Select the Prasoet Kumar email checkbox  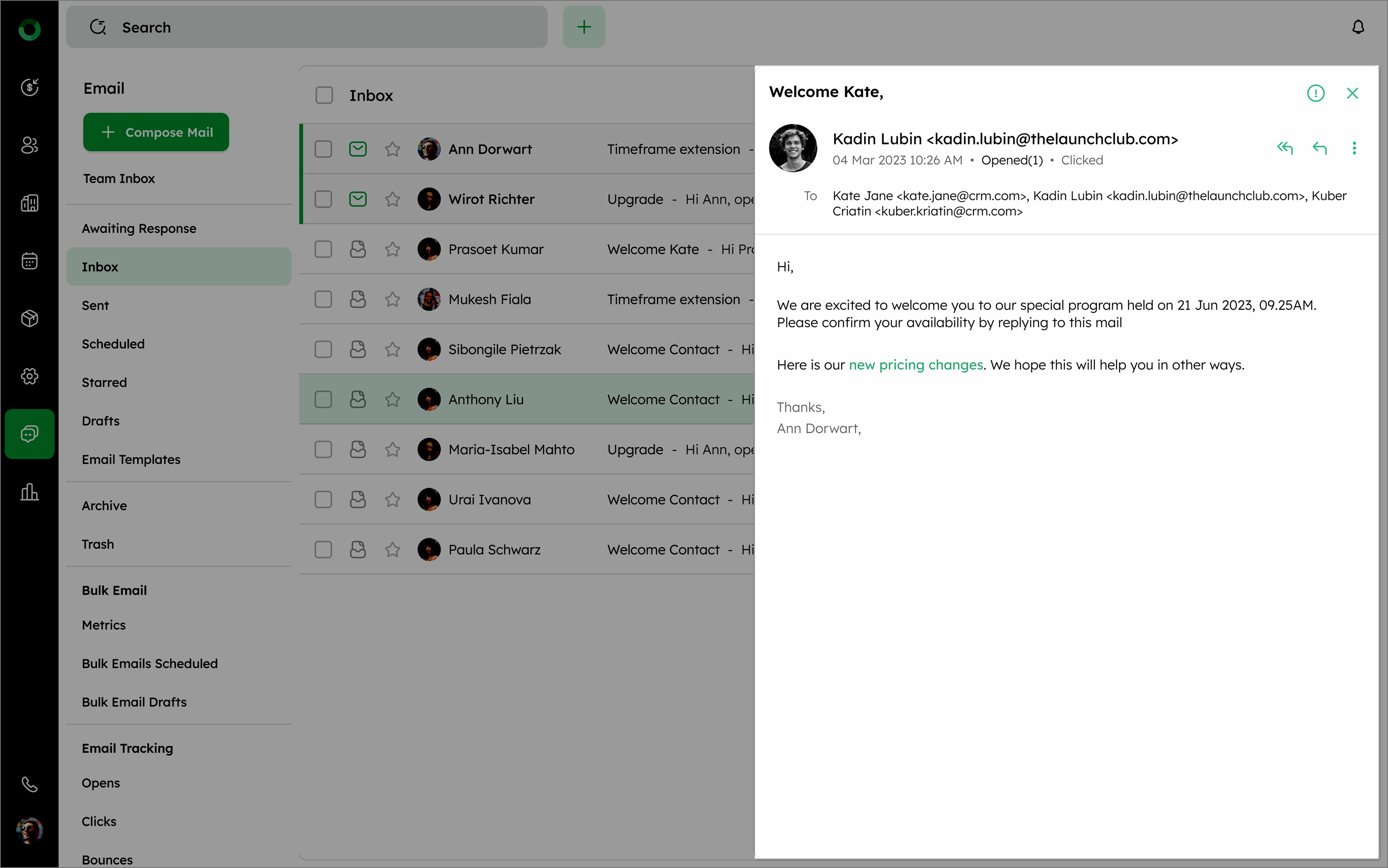pos(323,249)
